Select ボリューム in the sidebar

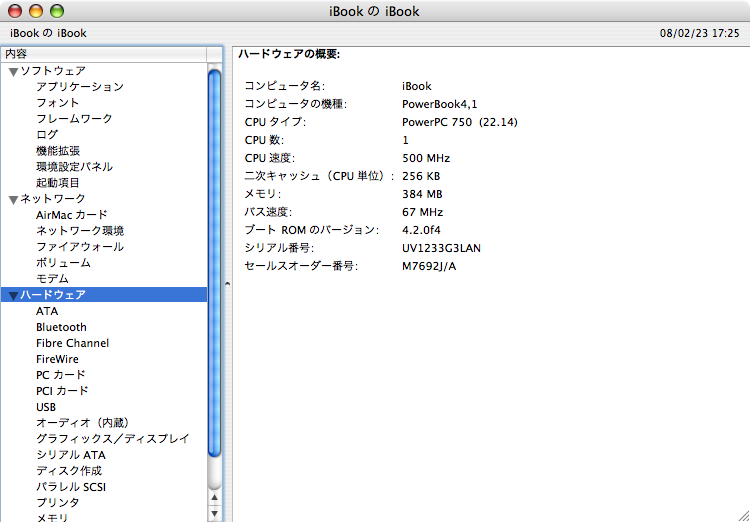point(63,263)
